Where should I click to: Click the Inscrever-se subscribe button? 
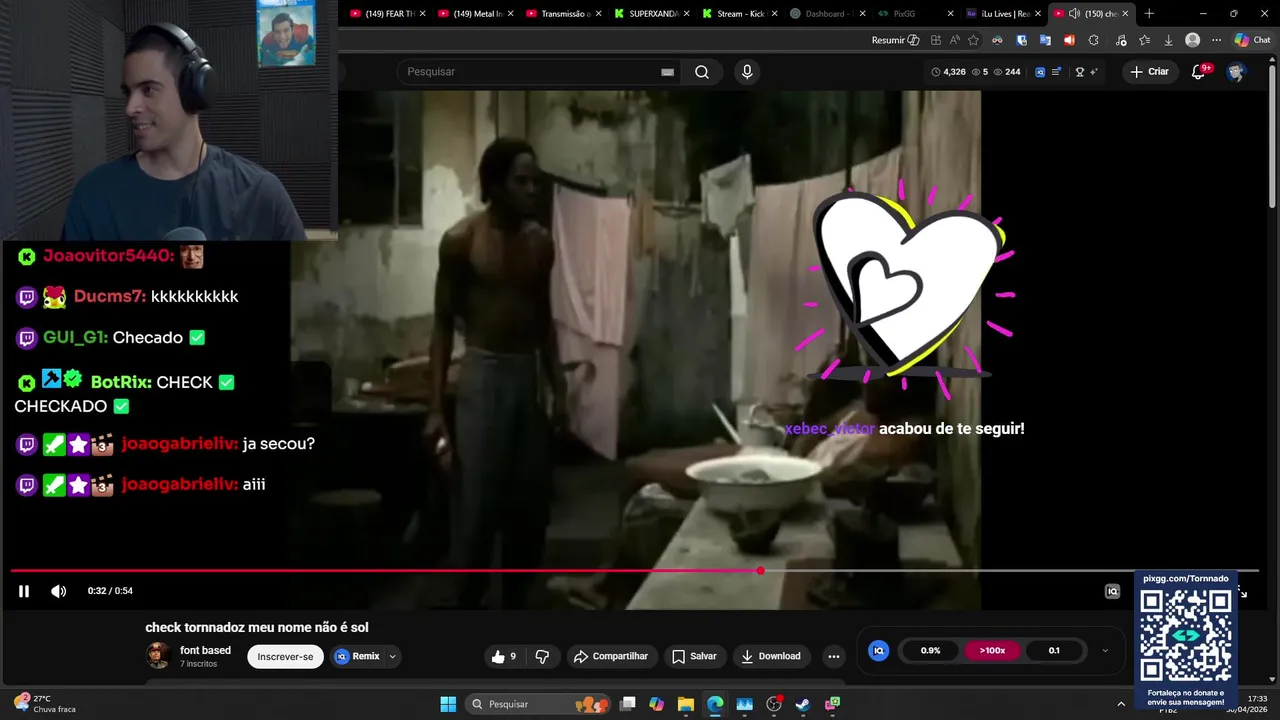coord(285,656)
